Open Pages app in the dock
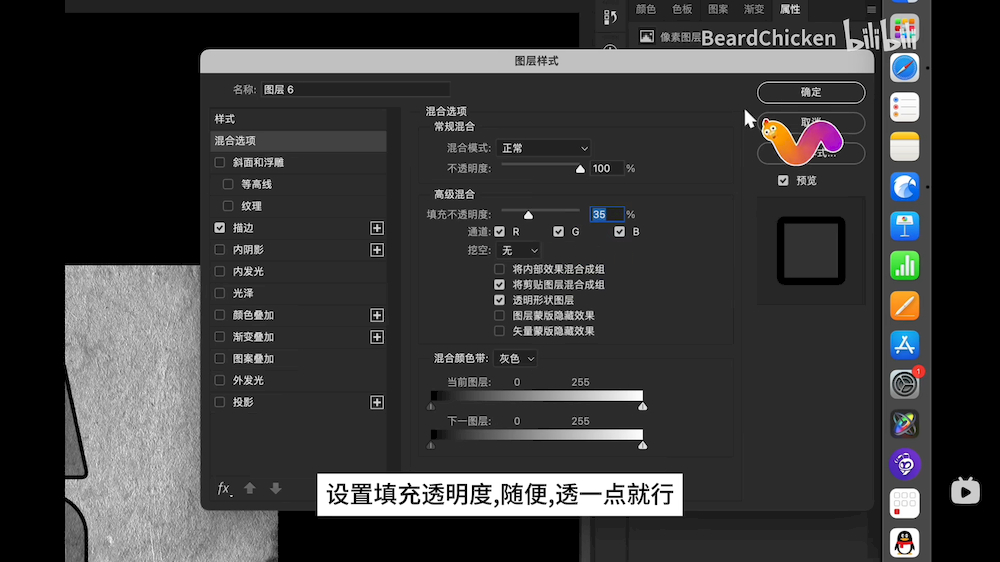The height and width of the screenshot is (562, 1000). (904, 306)
